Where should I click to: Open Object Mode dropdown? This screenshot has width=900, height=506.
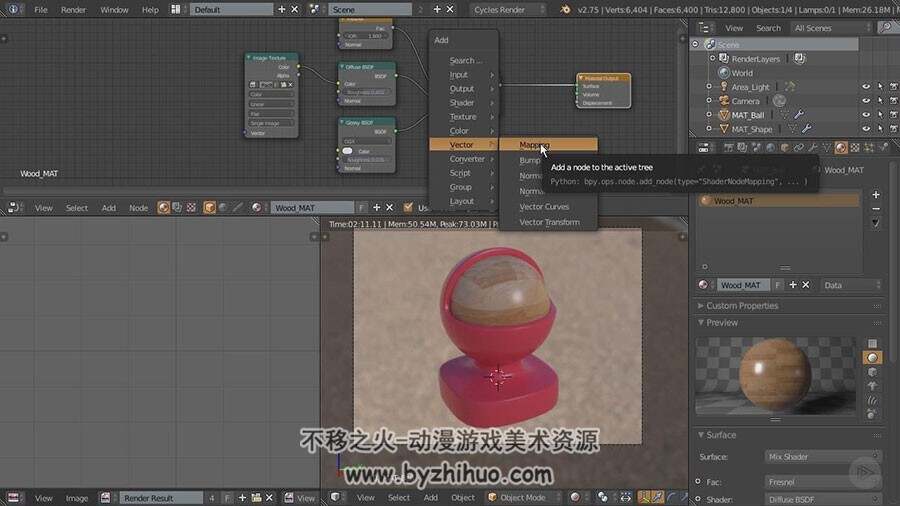point(522,497)
